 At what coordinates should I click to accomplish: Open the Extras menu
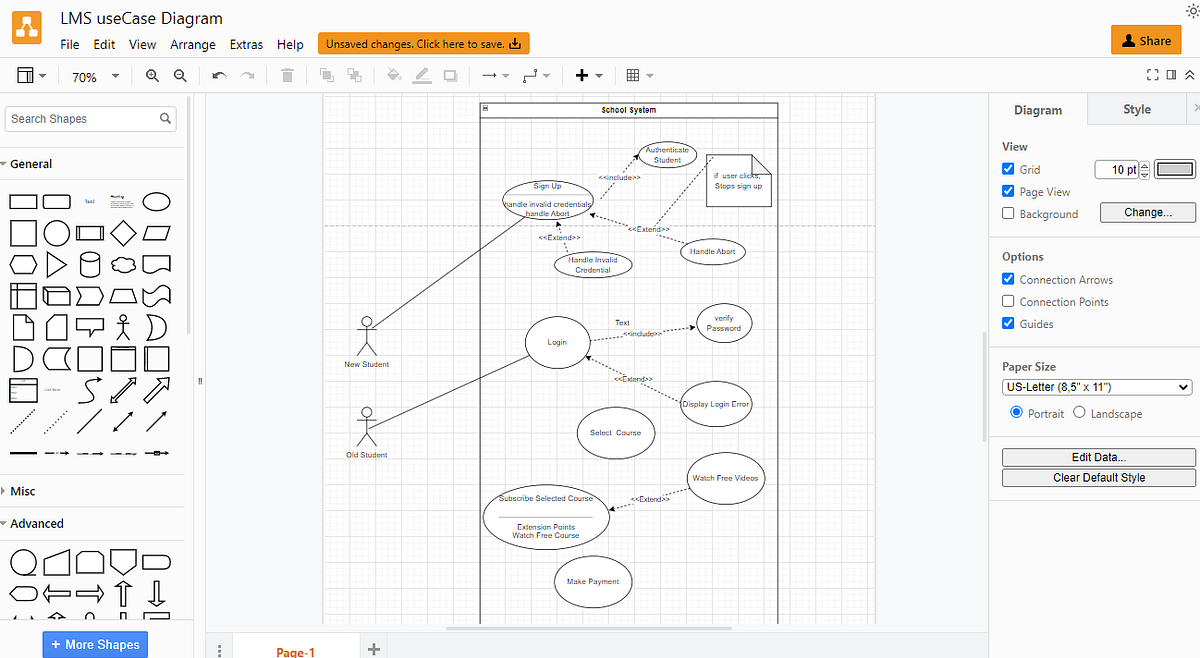(246, 44)
